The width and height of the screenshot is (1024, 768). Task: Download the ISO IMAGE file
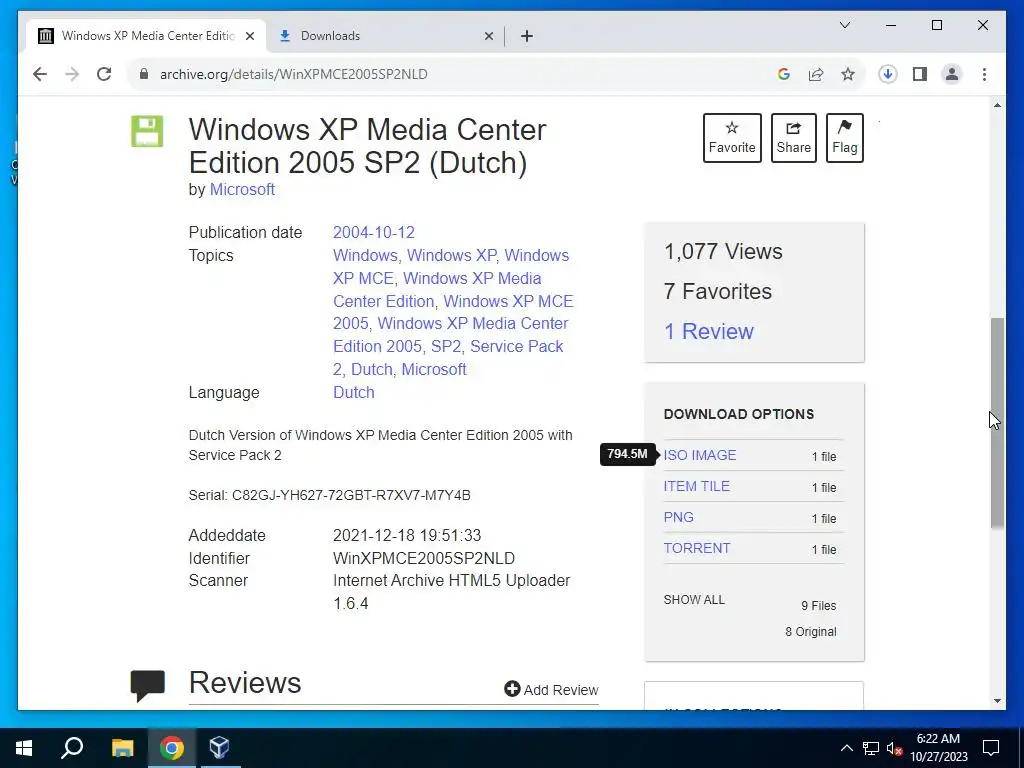click(699, 455)
